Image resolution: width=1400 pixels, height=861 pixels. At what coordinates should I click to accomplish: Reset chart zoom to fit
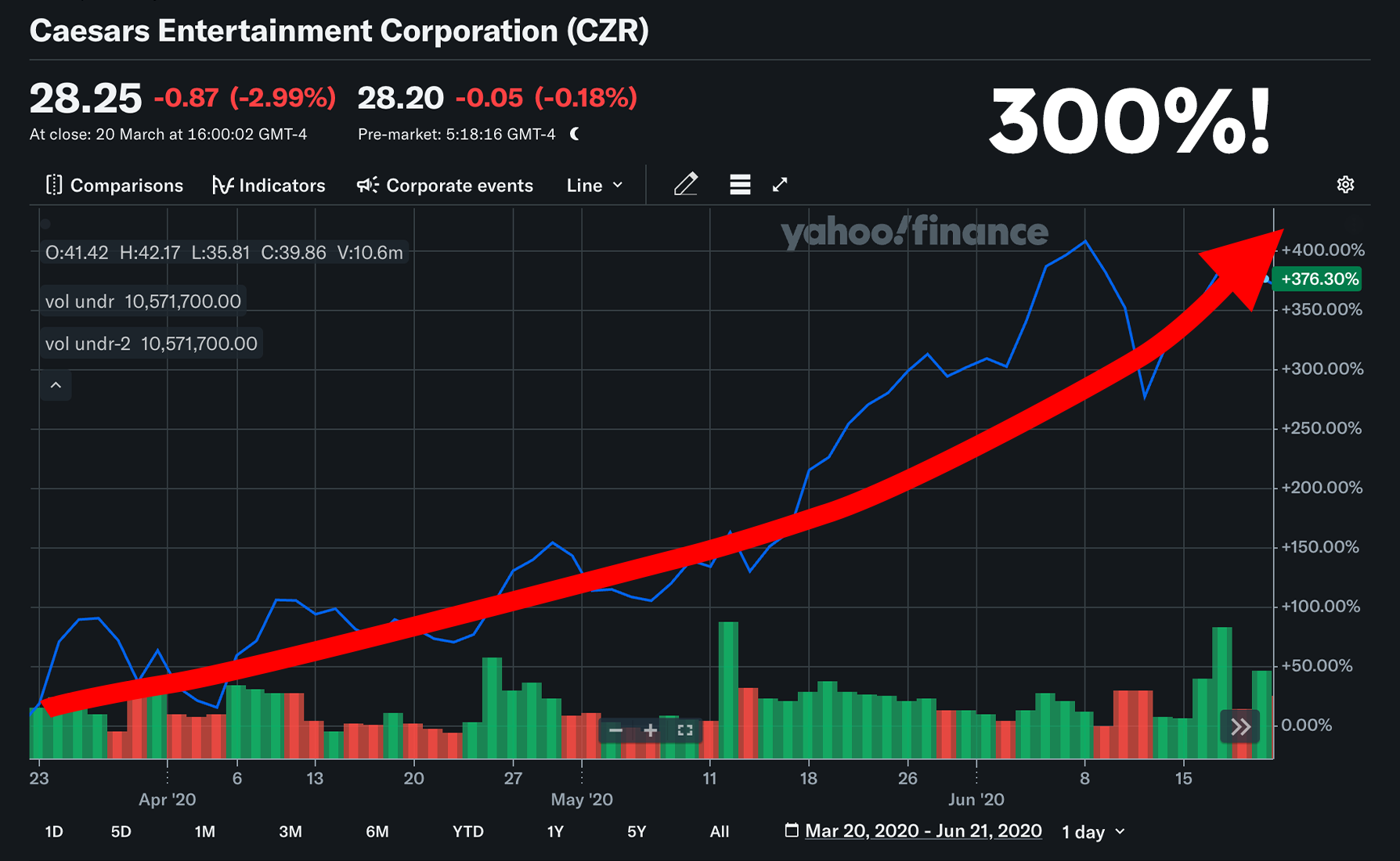tap(685, 730)
